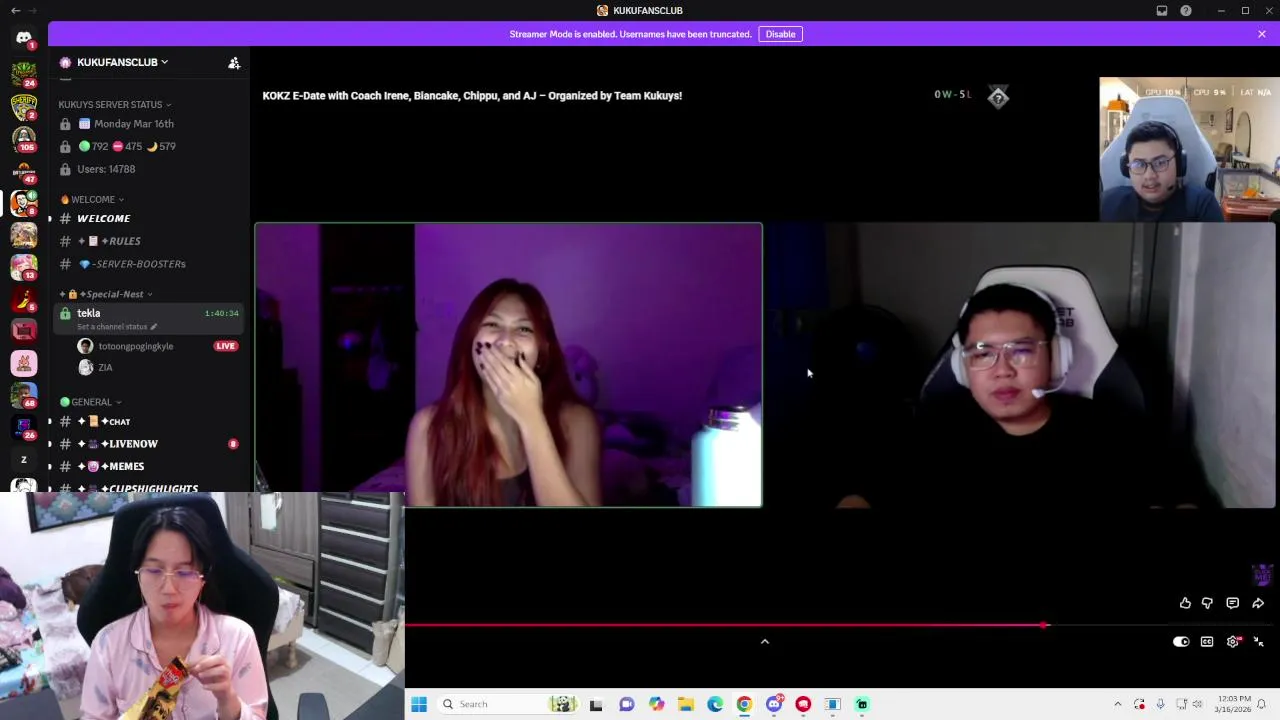Exit fullscreen with collapse arrows icon
This screenshot has height=720, width=1280.
(x=1259, y=642)
